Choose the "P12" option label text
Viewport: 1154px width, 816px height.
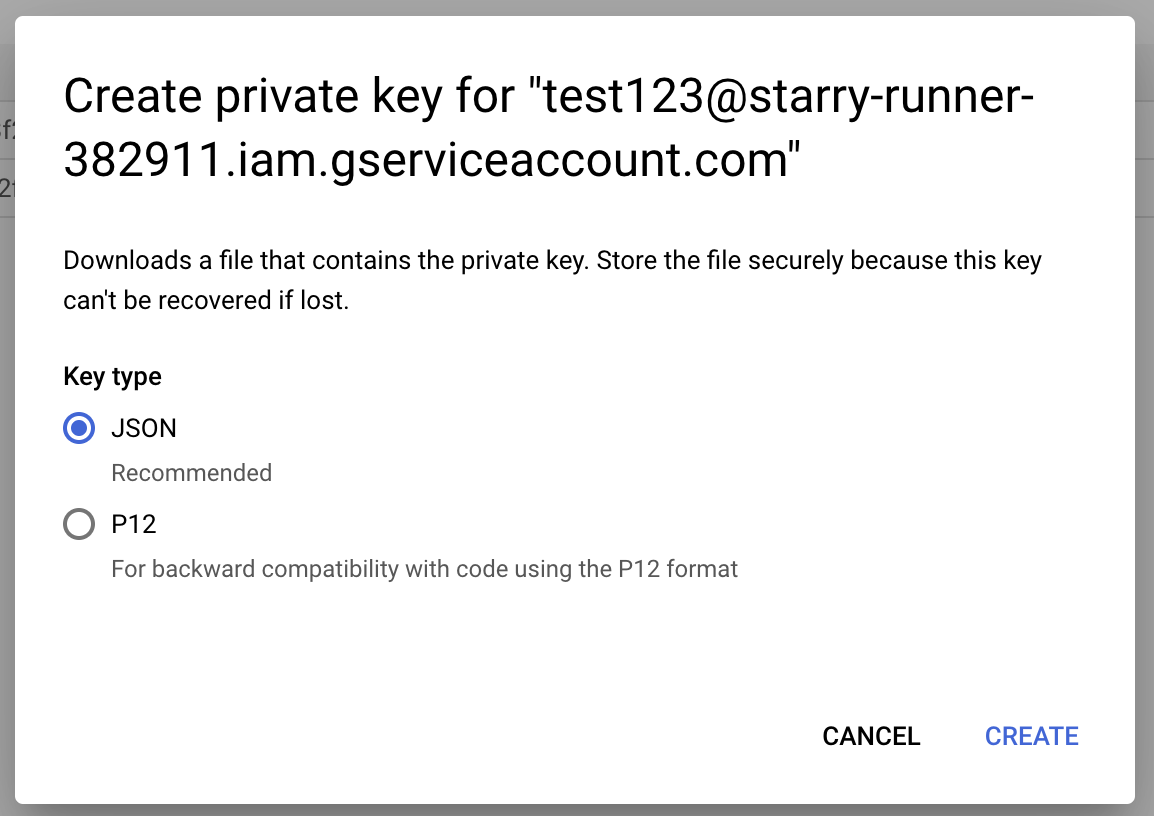(x=134, y=524)
